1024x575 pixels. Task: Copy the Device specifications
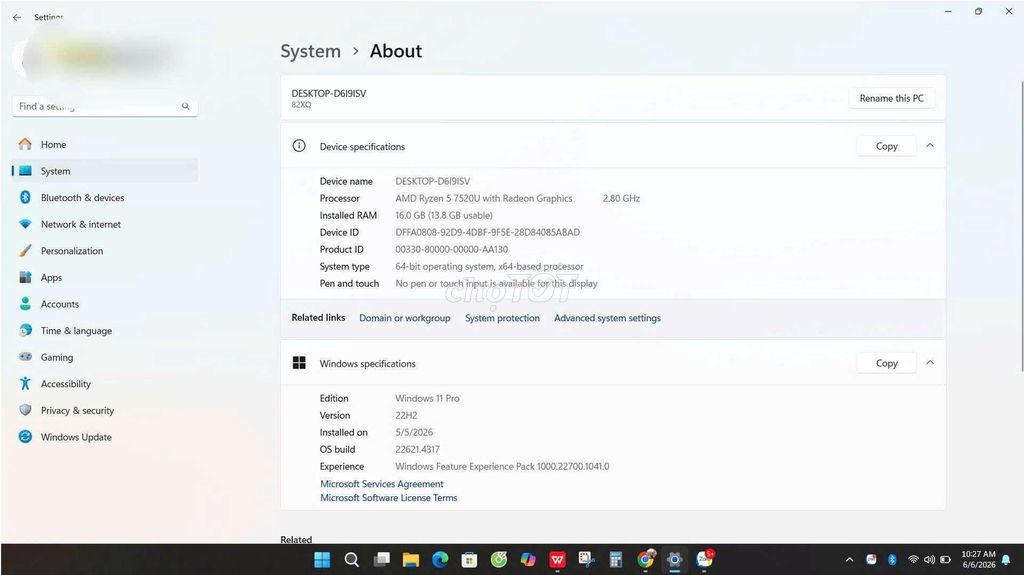coord(886,146)
